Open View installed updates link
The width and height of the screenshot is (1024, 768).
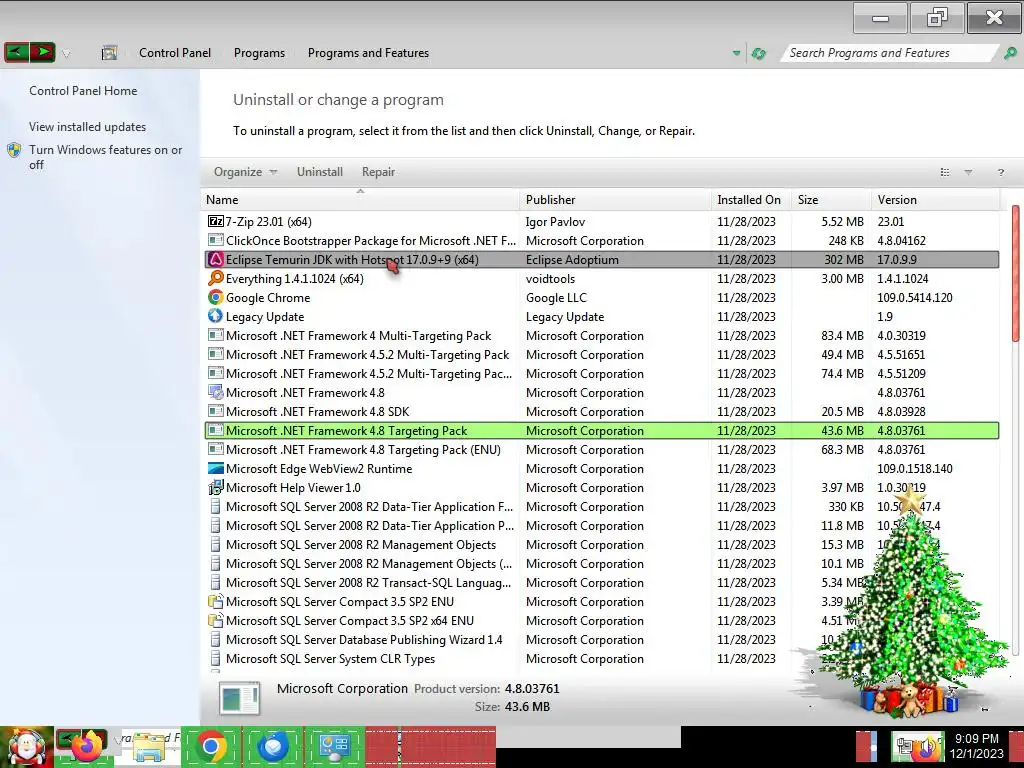[88, 127]
